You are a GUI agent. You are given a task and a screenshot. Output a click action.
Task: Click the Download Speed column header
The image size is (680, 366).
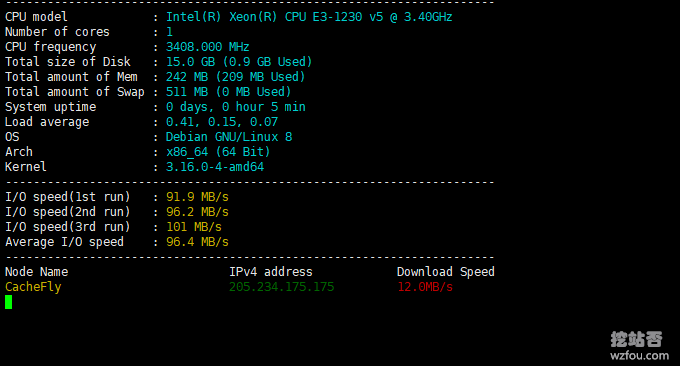[446, 272]
